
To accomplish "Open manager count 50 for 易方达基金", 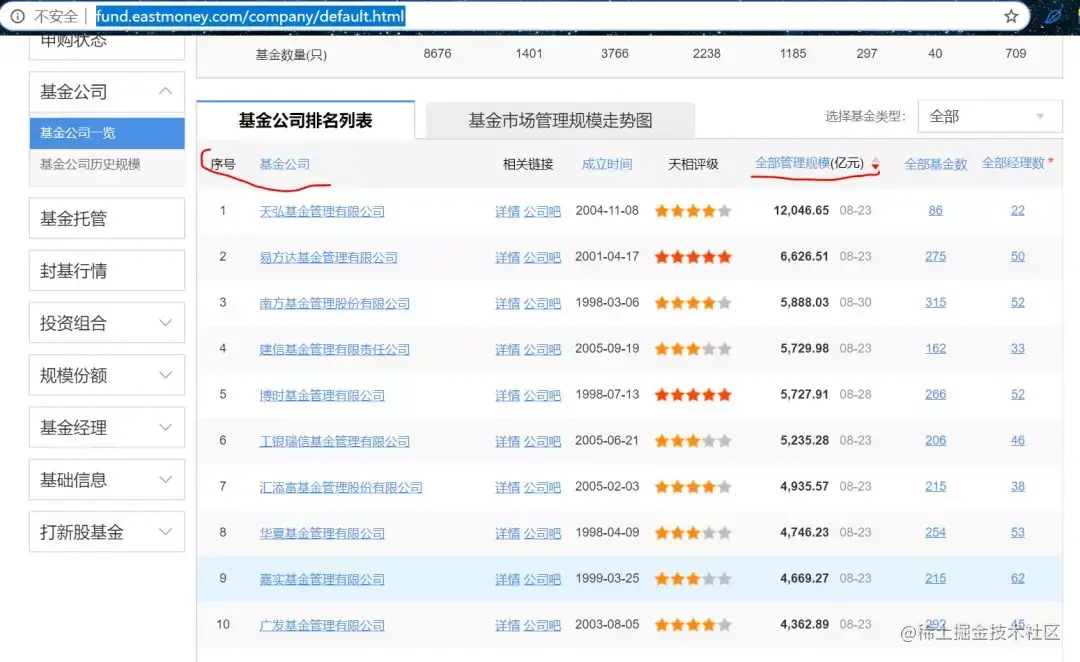I will click(x=1017, y=256).
